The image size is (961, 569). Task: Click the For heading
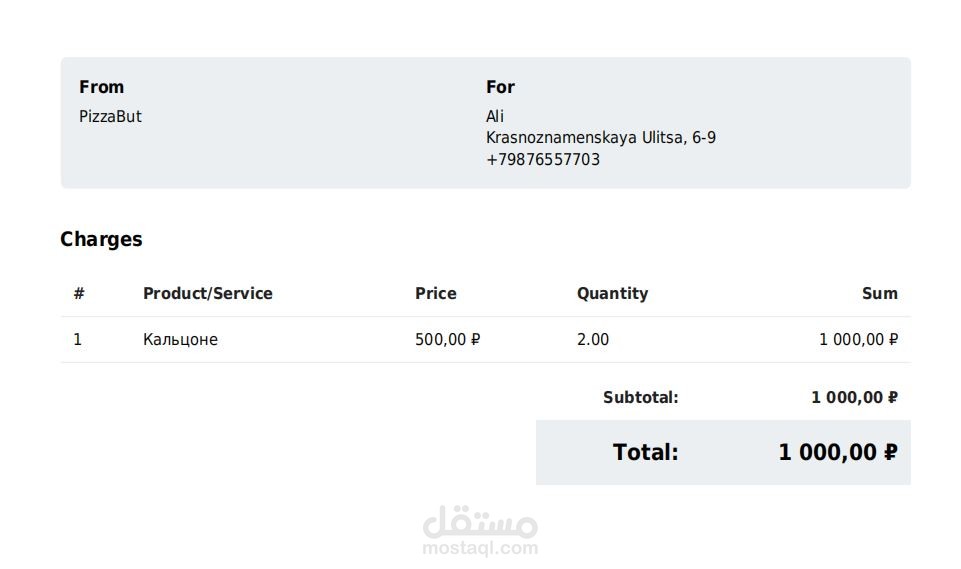click(x=500, y=87)
